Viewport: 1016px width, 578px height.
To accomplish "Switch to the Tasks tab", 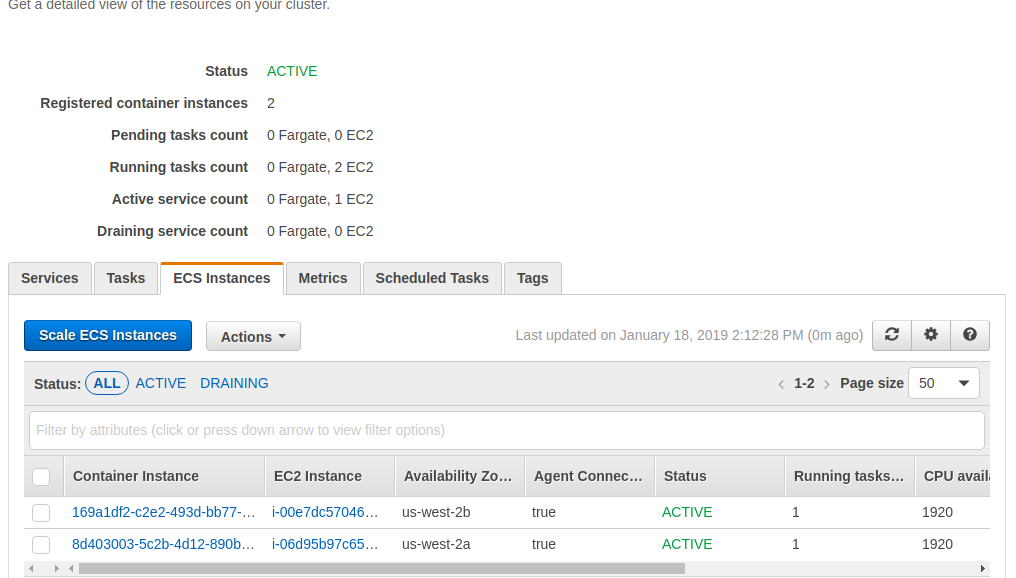I will 126,279.
